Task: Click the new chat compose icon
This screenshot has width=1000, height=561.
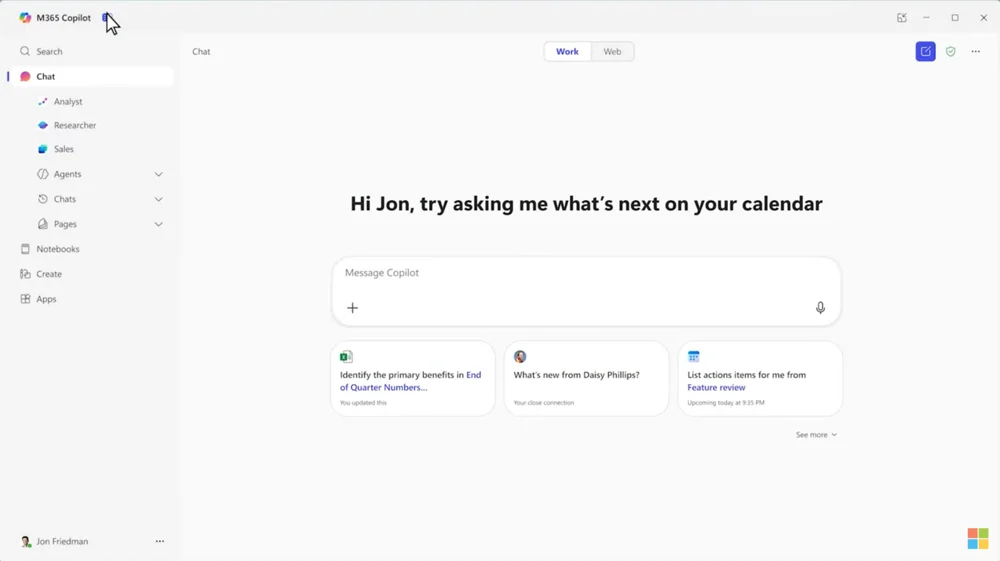Action: click(925, 52)
